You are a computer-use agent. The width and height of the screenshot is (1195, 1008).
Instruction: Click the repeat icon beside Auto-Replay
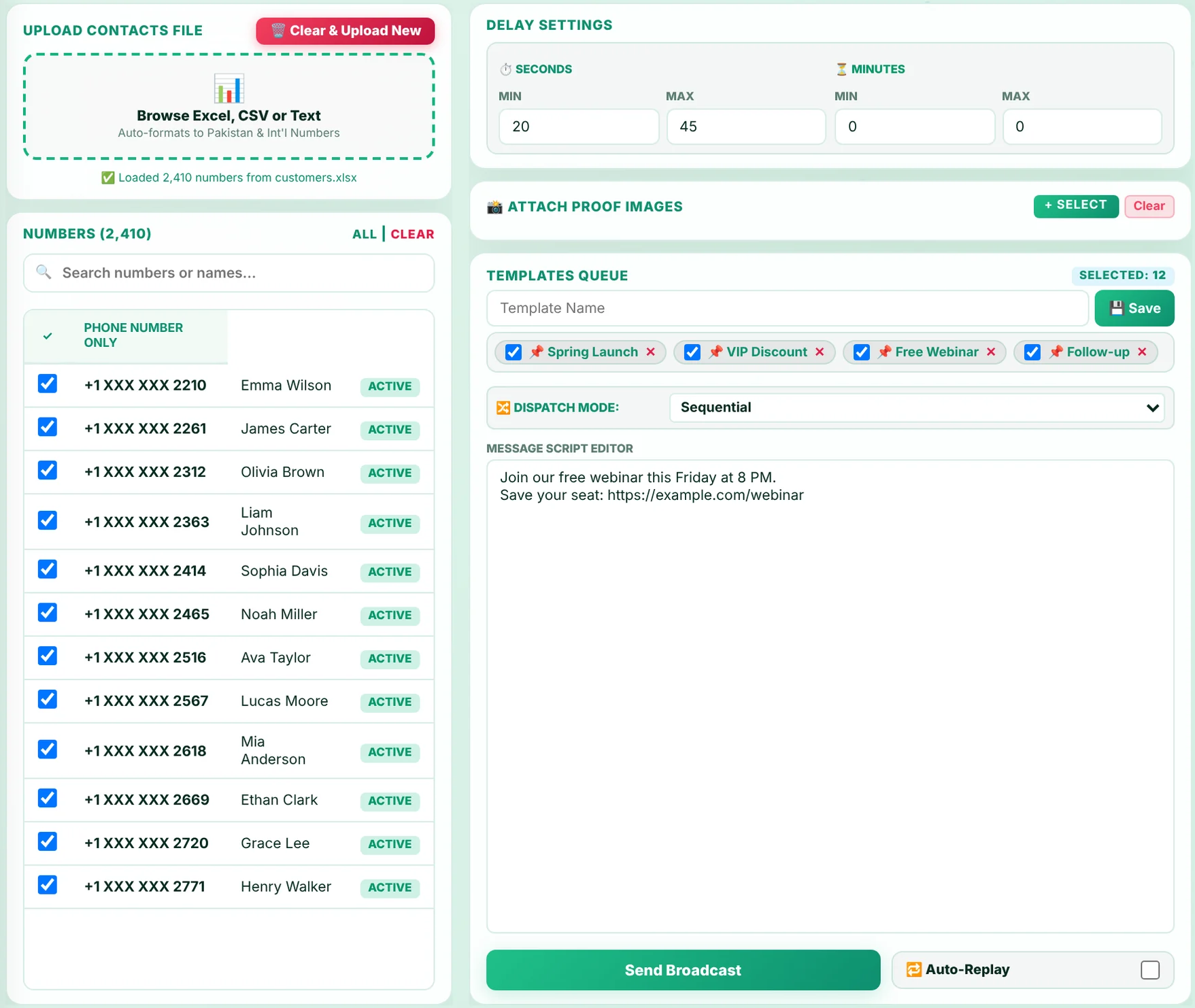coord(914,969)
